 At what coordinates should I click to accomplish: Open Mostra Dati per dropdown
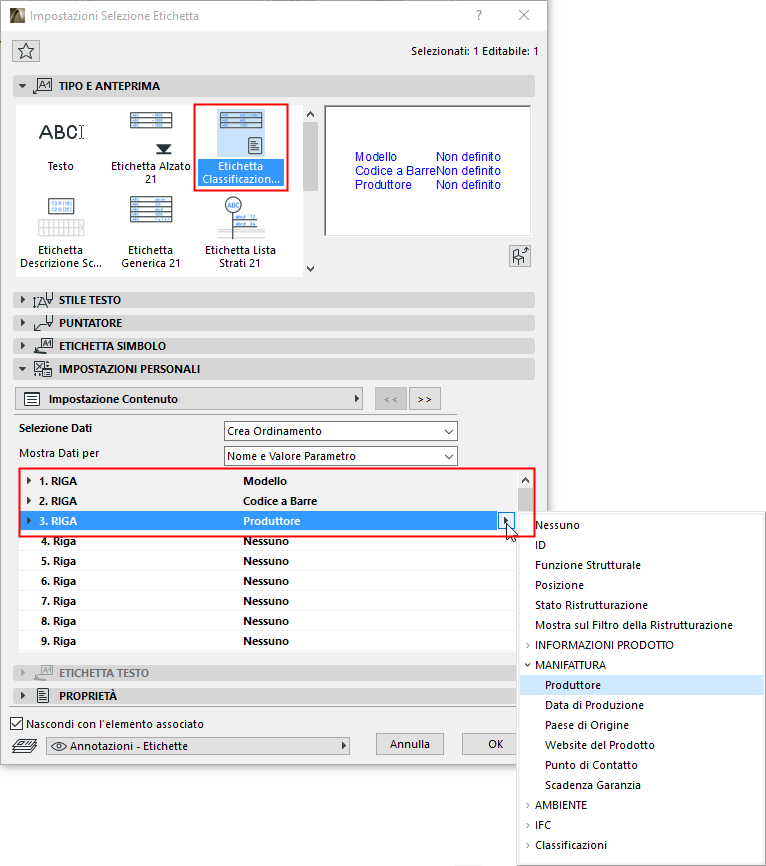(x=341, y=456)
